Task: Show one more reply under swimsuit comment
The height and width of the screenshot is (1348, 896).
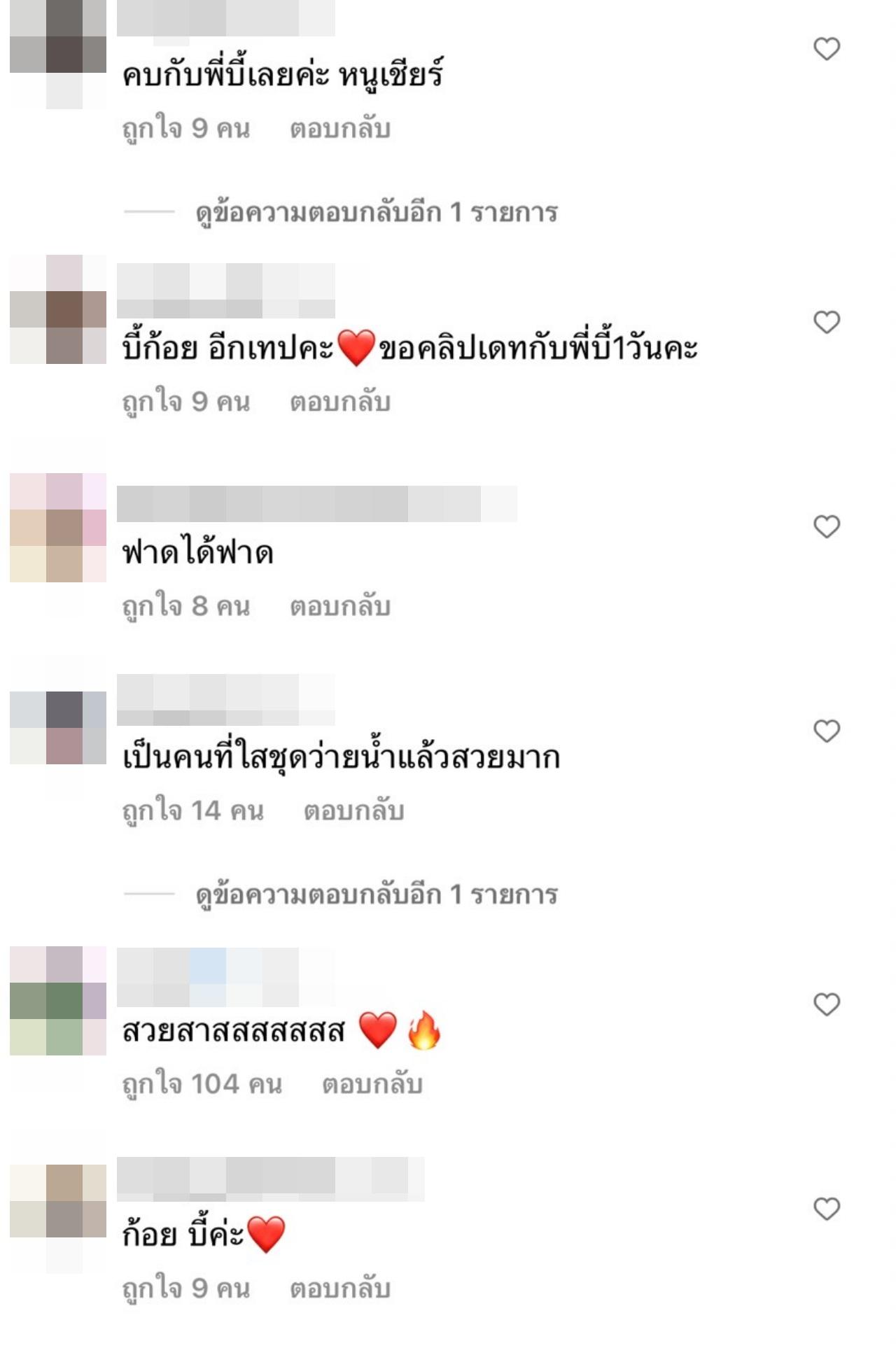Action: (x=376, y=894)
